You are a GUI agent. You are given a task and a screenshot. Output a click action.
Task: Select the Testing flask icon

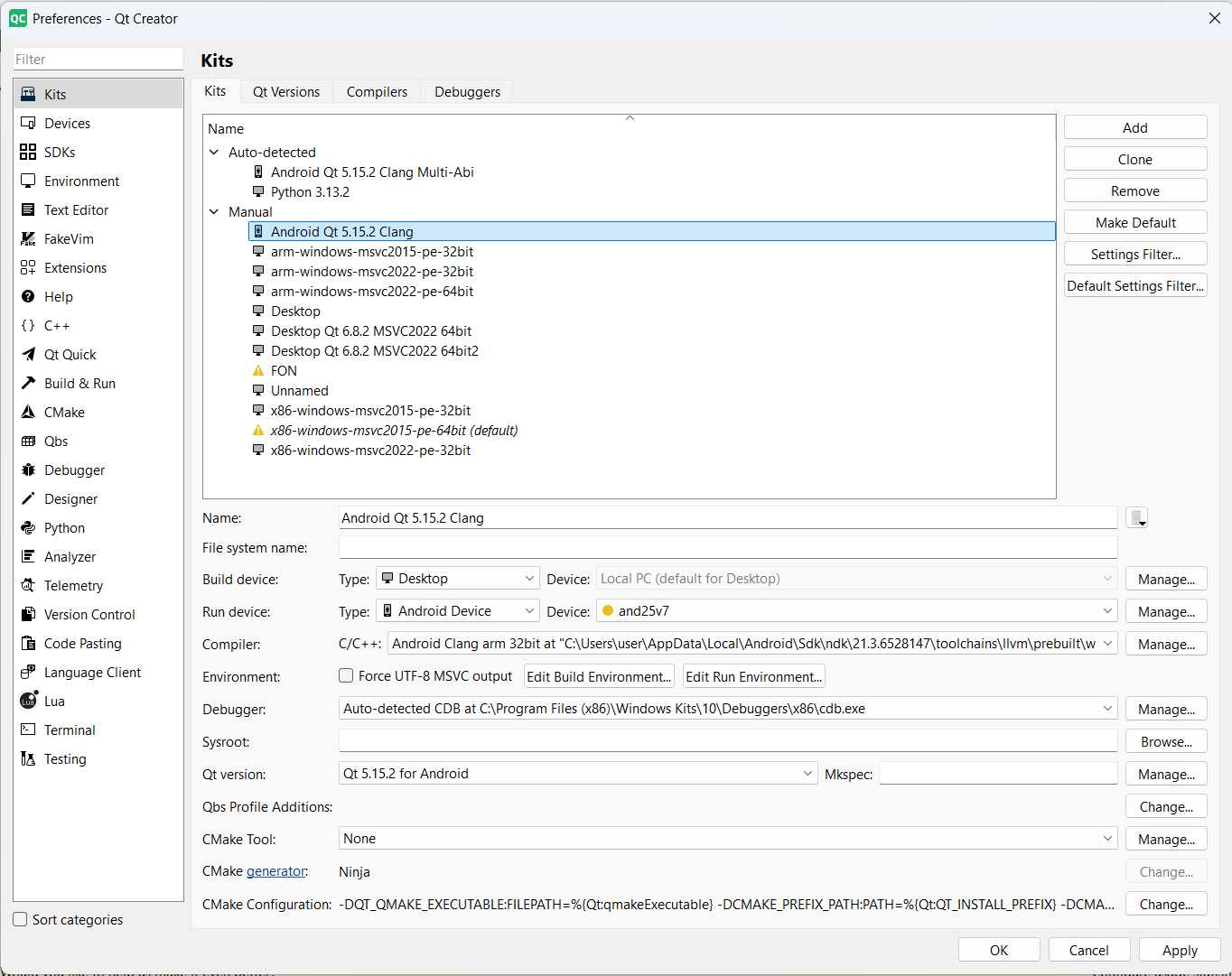28,758
